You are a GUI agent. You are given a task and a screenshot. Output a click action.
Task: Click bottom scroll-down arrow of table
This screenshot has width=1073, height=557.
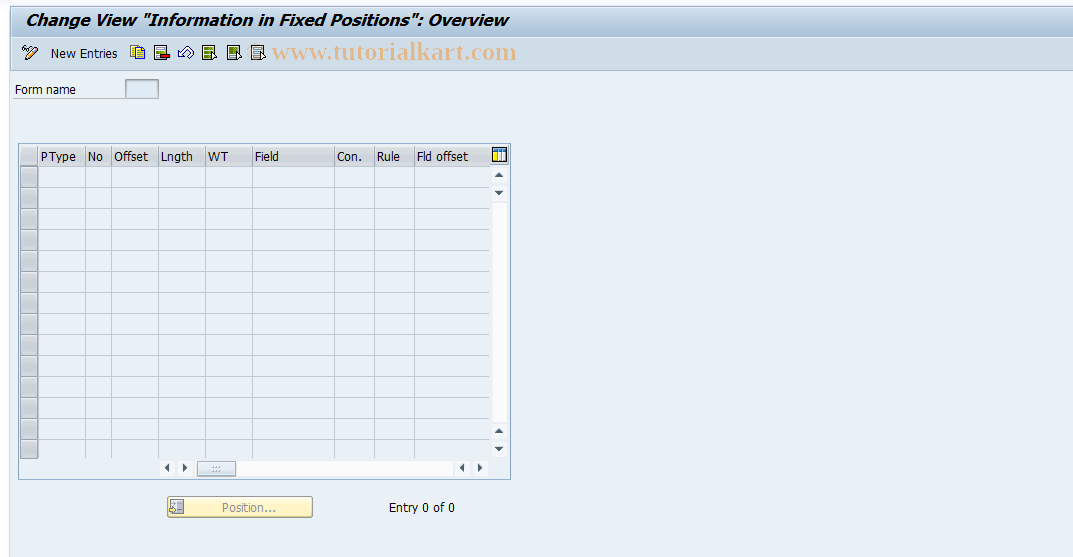pyautogui.click(x=500, y=449)
